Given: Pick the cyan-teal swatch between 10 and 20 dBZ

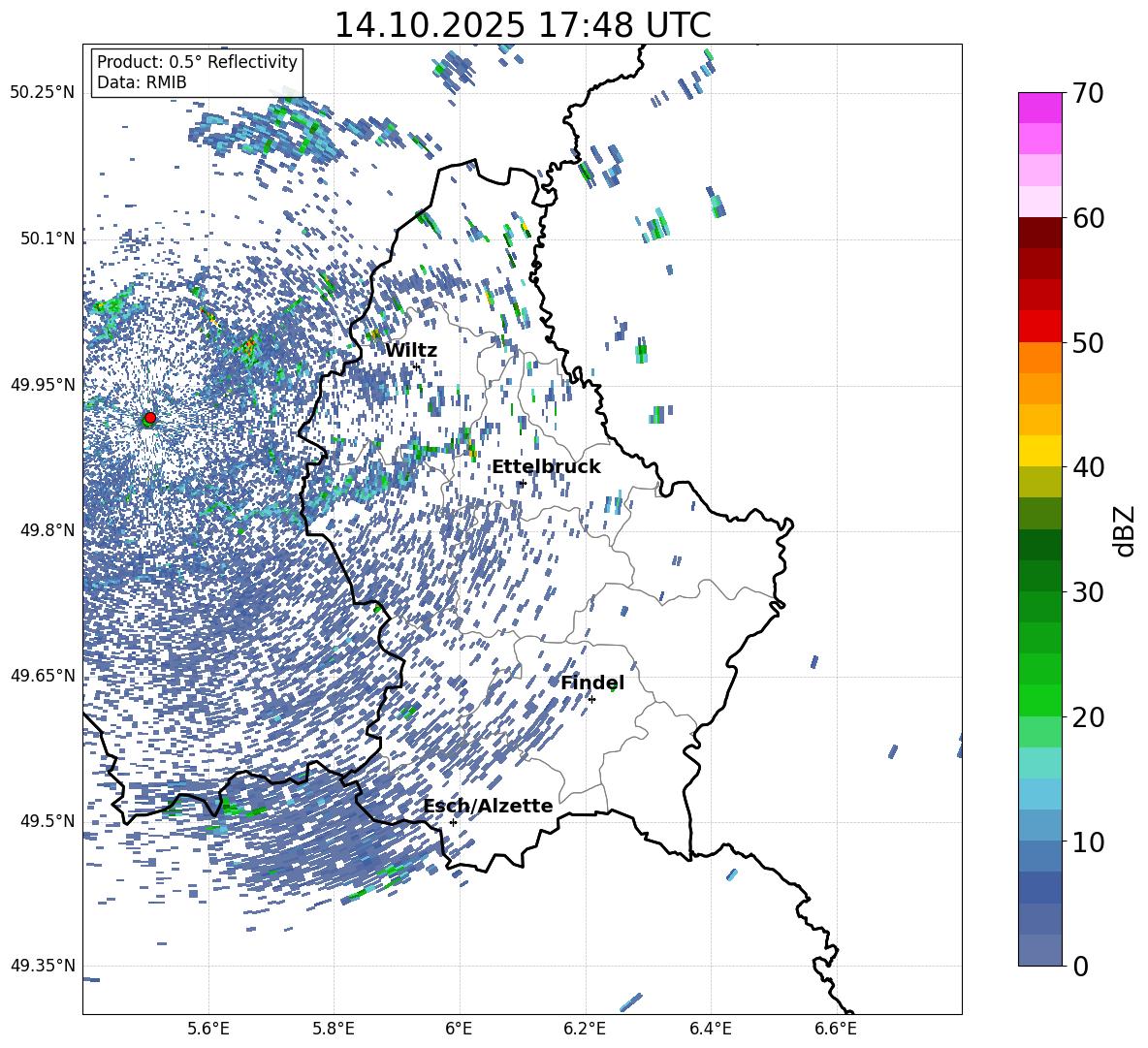Looking at the screenshot, I should point(1040,763).
